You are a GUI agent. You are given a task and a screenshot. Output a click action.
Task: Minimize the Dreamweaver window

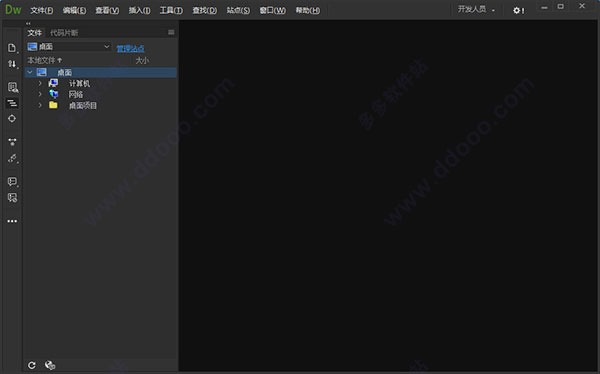pos(544,7)
